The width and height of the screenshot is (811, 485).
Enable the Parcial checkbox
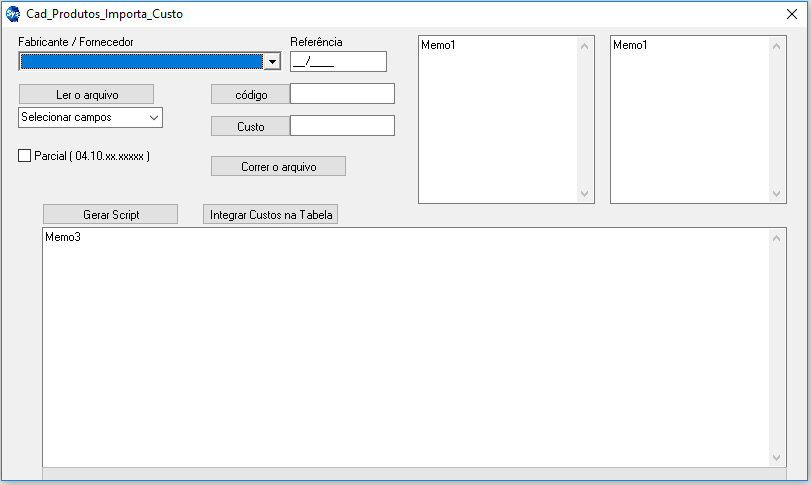25,156
